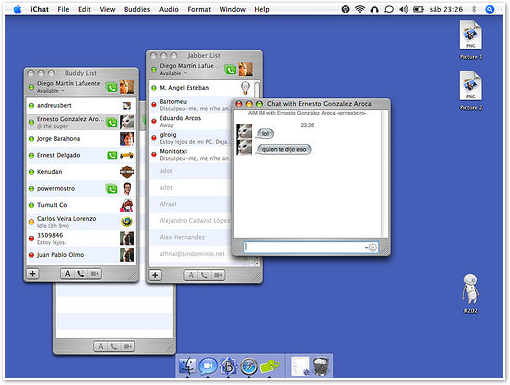Select buddy 3509846 in Buddy List
510x385 pixels.
pyautogui.click(x=81, y=238)
